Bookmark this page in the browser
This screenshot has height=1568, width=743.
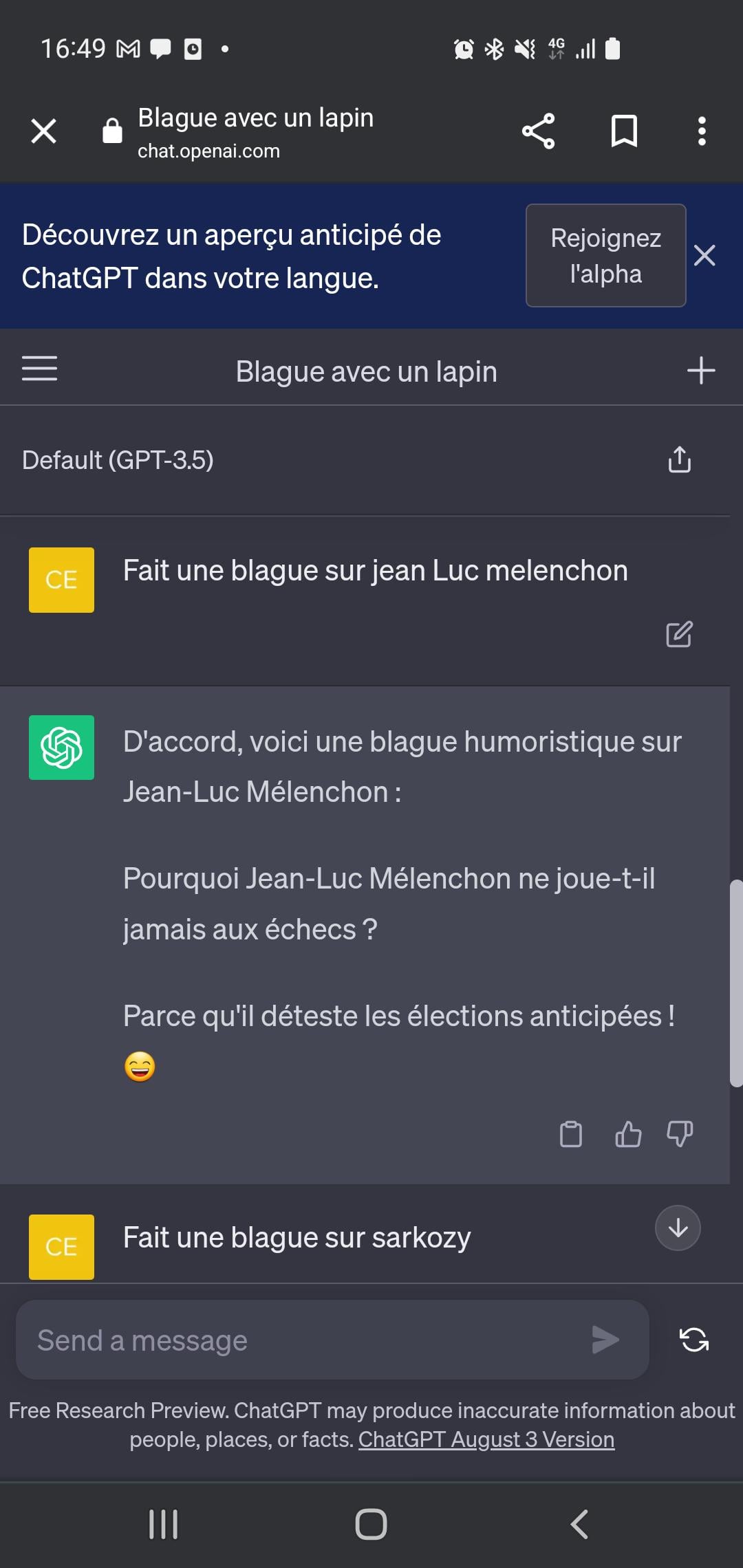click(x=624, y=131)
